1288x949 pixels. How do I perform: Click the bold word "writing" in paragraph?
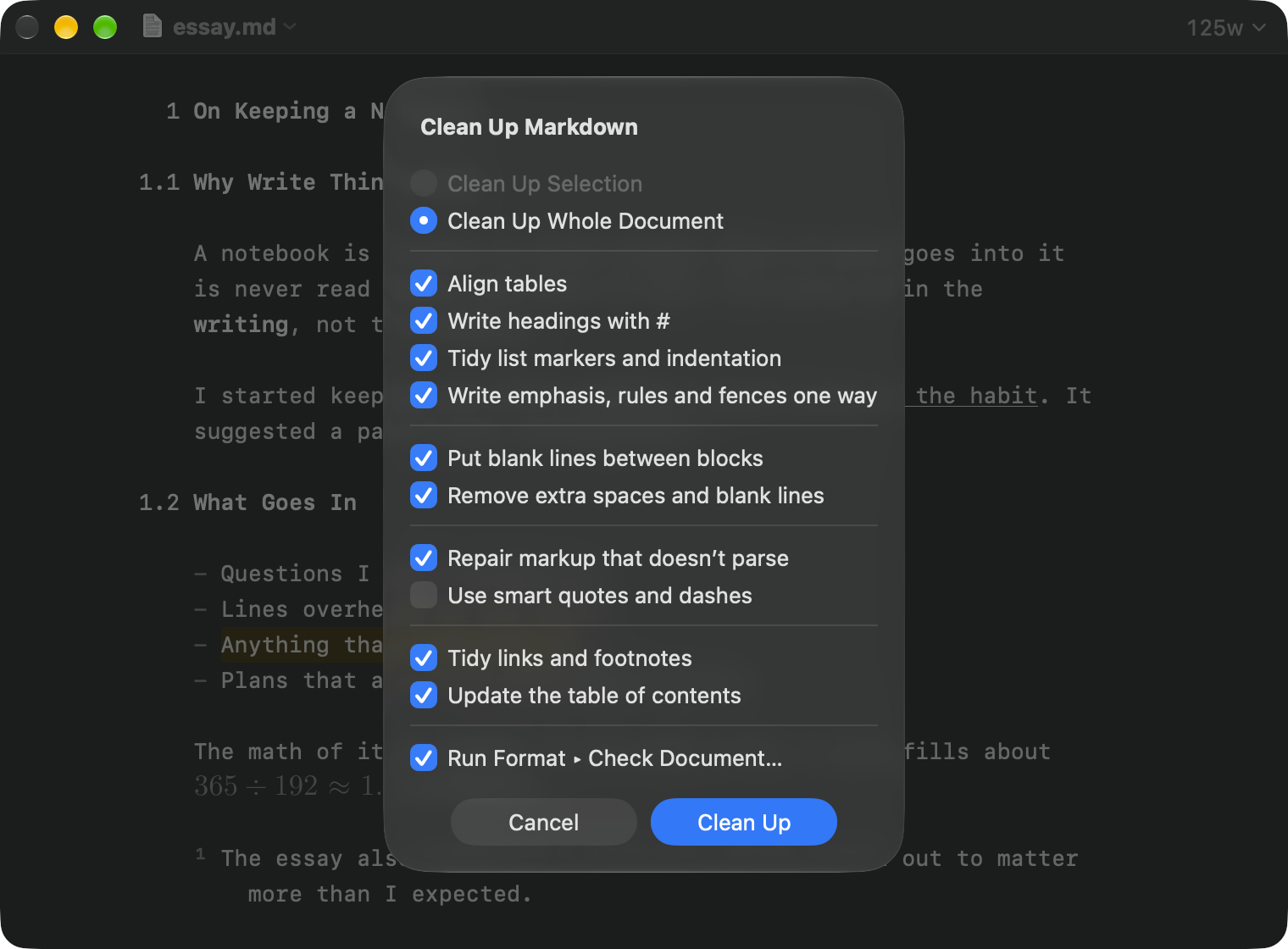coord(241,325)
